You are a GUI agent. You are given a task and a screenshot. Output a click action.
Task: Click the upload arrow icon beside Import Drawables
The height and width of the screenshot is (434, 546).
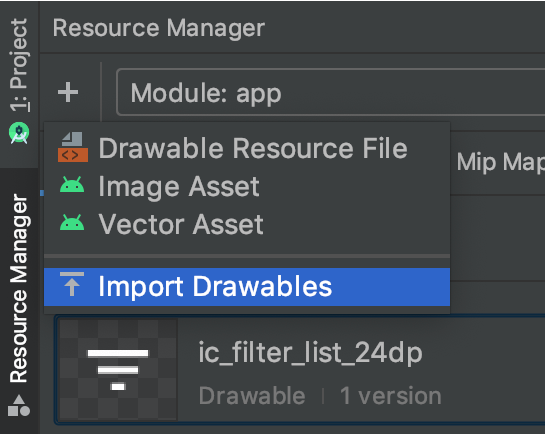click(x=72, y=284)
